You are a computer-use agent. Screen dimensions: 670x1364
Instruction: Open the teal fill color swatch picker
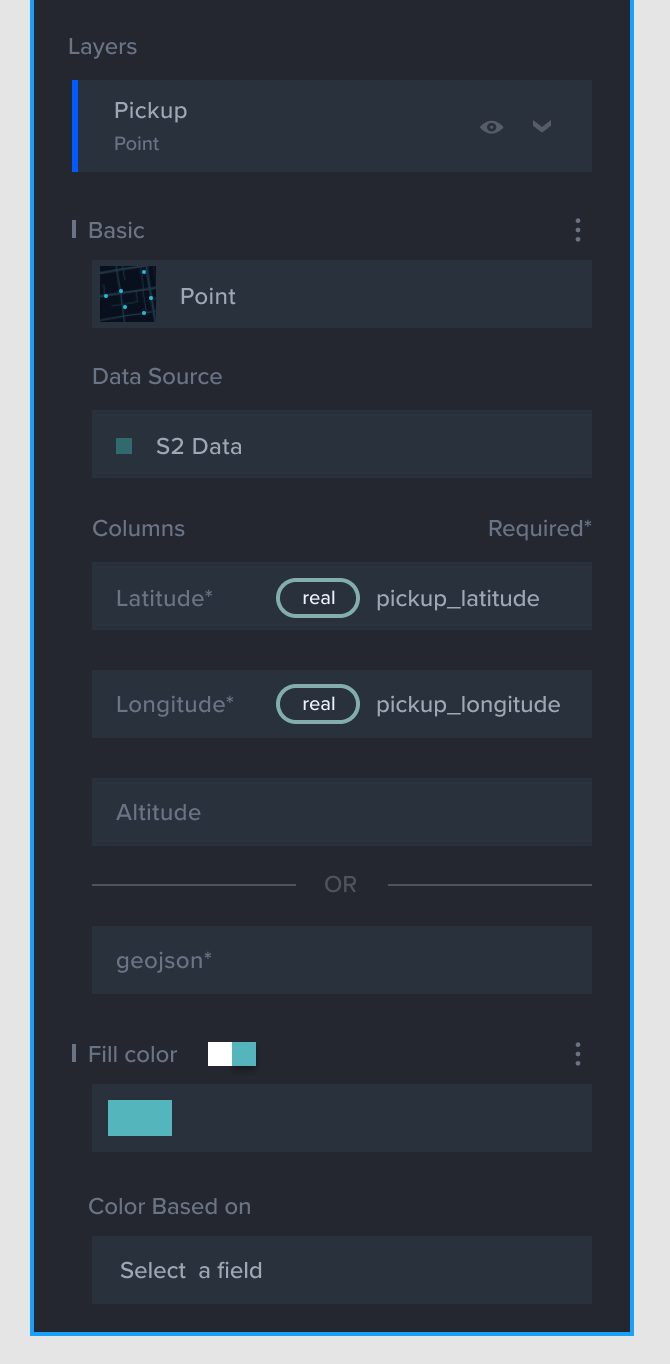click(x=140, y=1118)
